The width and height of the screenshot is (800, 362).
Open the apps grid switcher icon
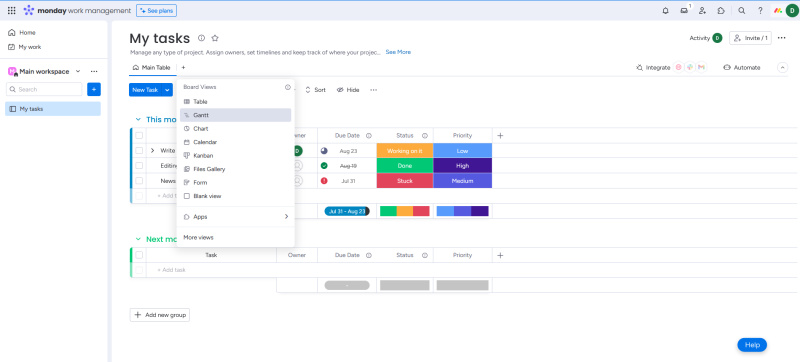click(x=11, y=10)
